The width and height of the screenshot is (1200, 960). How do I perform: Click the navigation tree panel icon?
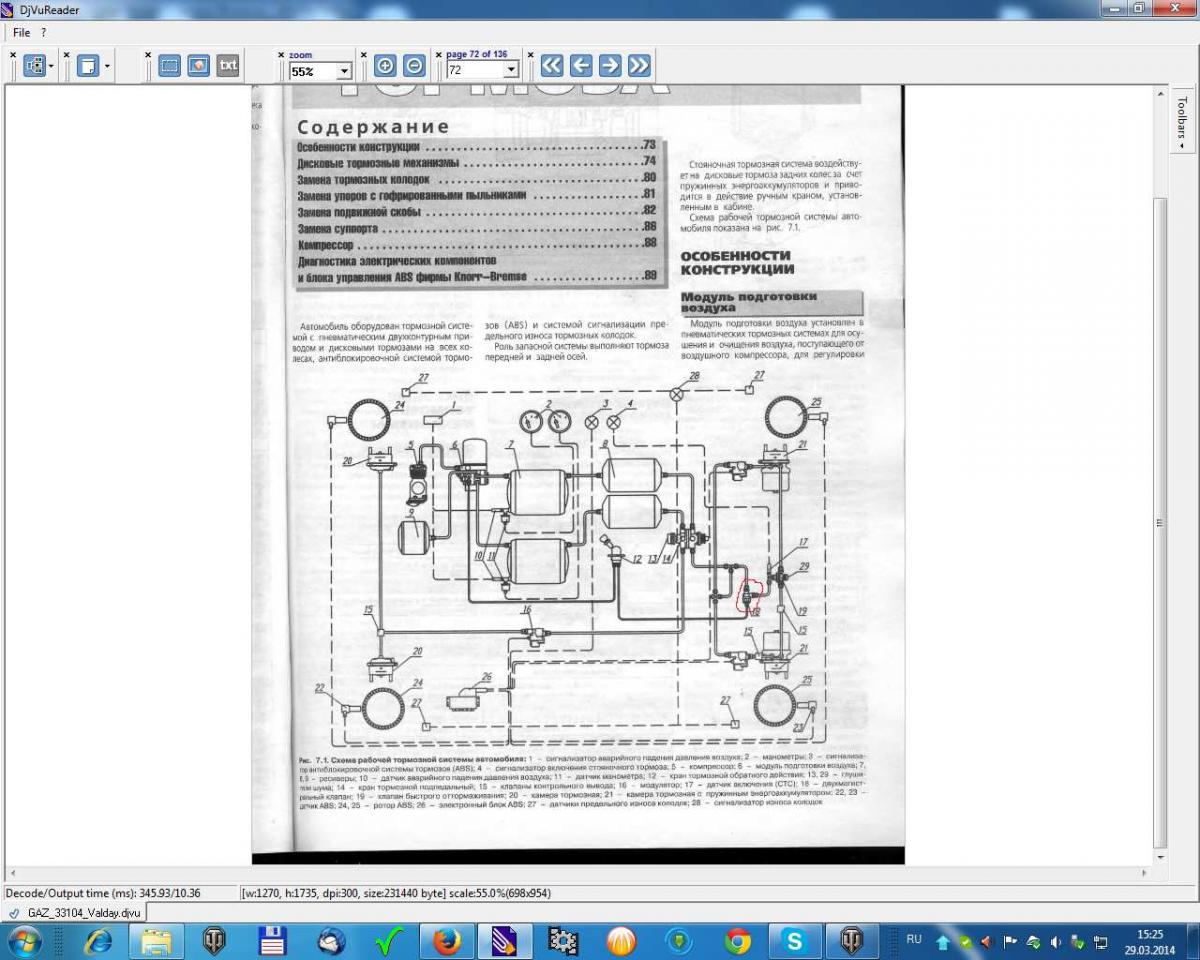click(35, 66)
